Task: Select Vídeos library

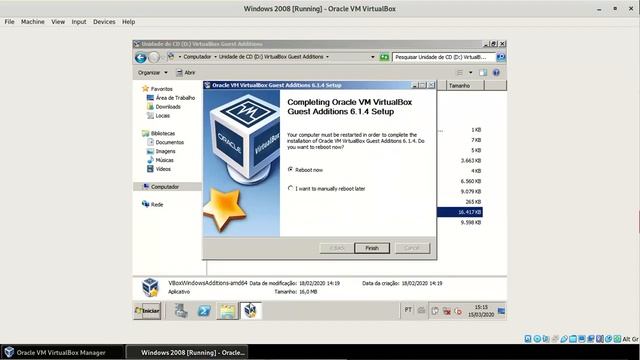Action: click(158, 169)
